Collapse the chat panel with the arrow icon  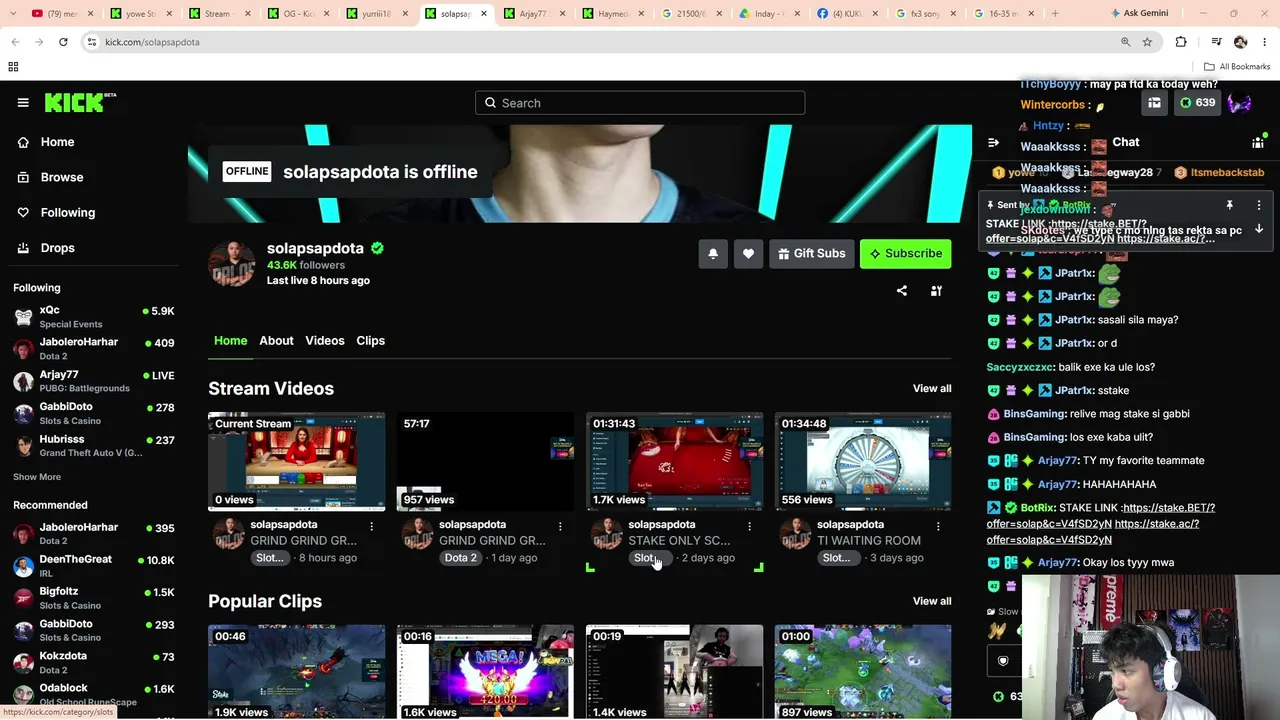coord(993,142)
